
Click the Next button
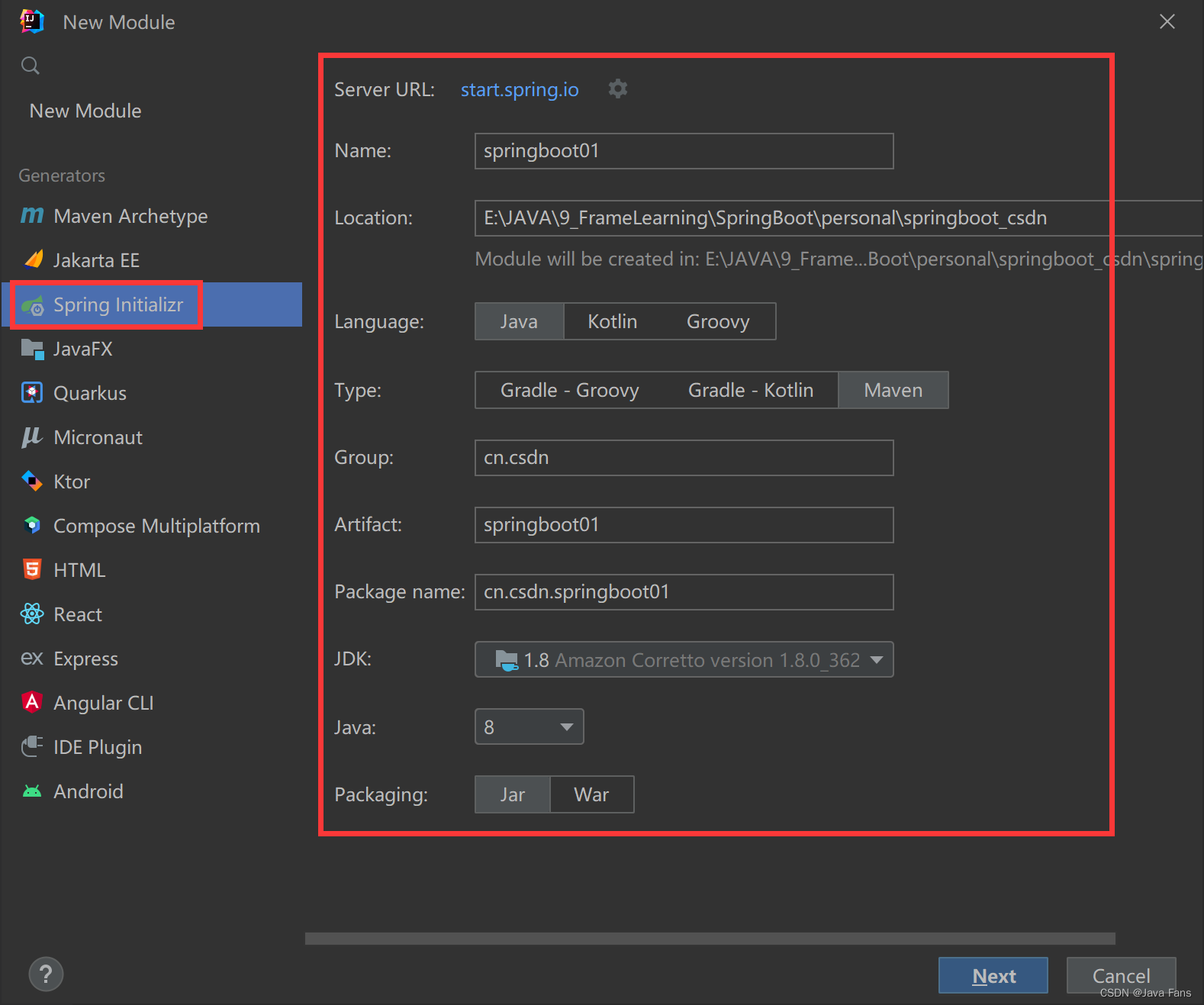pos(993,975)
